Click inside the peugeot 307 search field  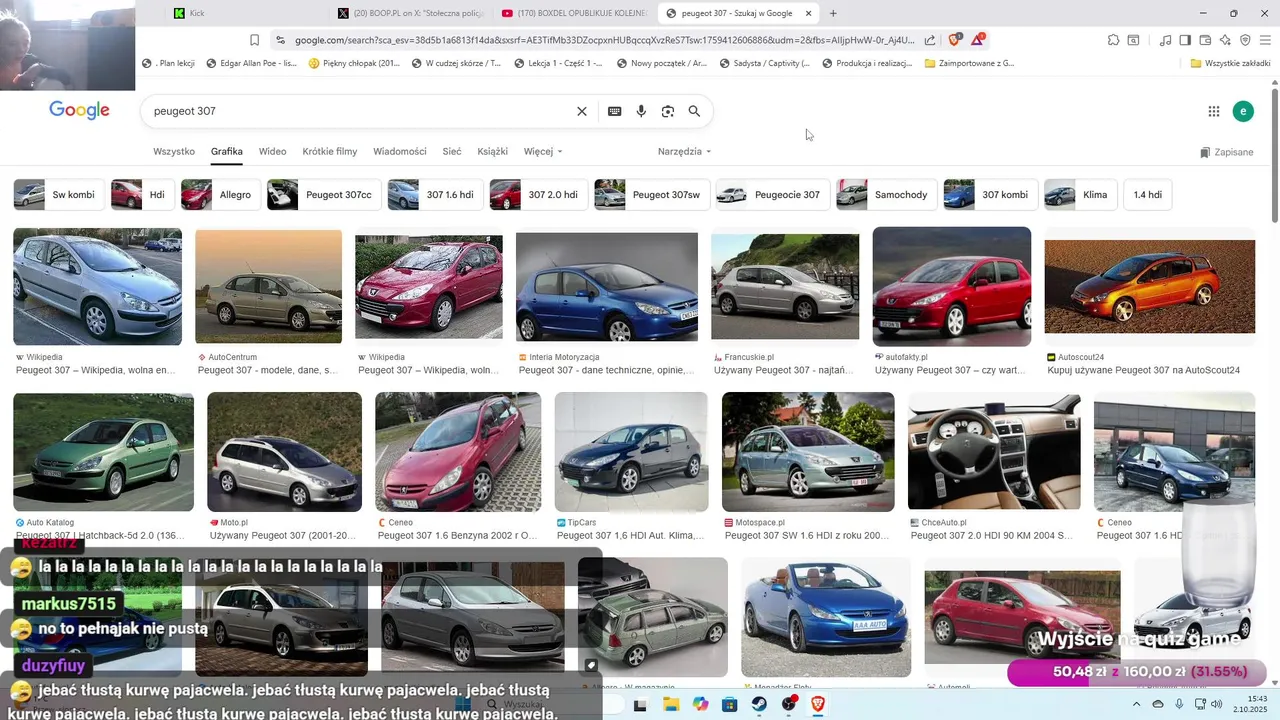pos(360,111)
